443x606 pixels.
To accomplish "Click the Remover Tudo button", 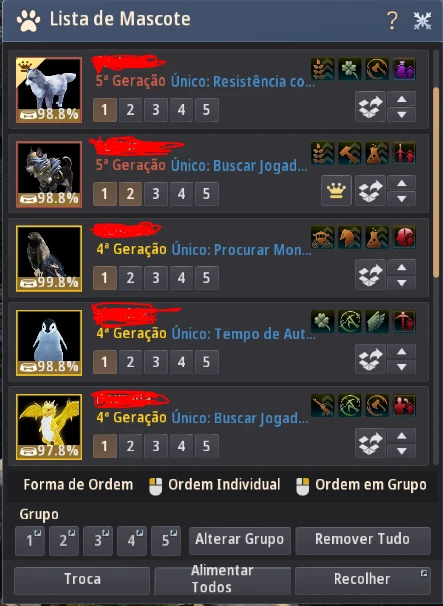I will tap(363, 539).
